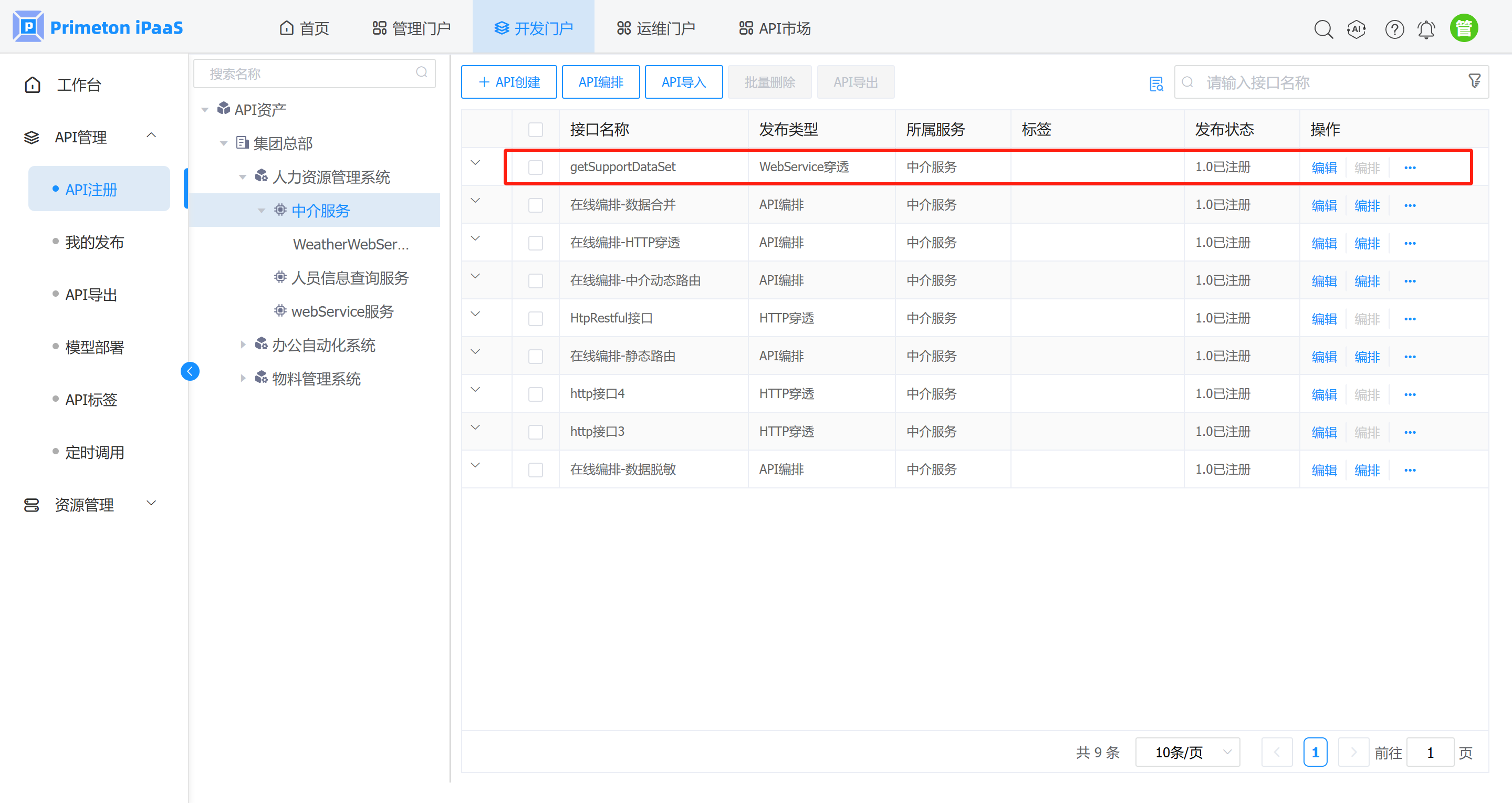Click the API创建 button
Viewport: 1512px width, 803px height.
tap(509, 82)
